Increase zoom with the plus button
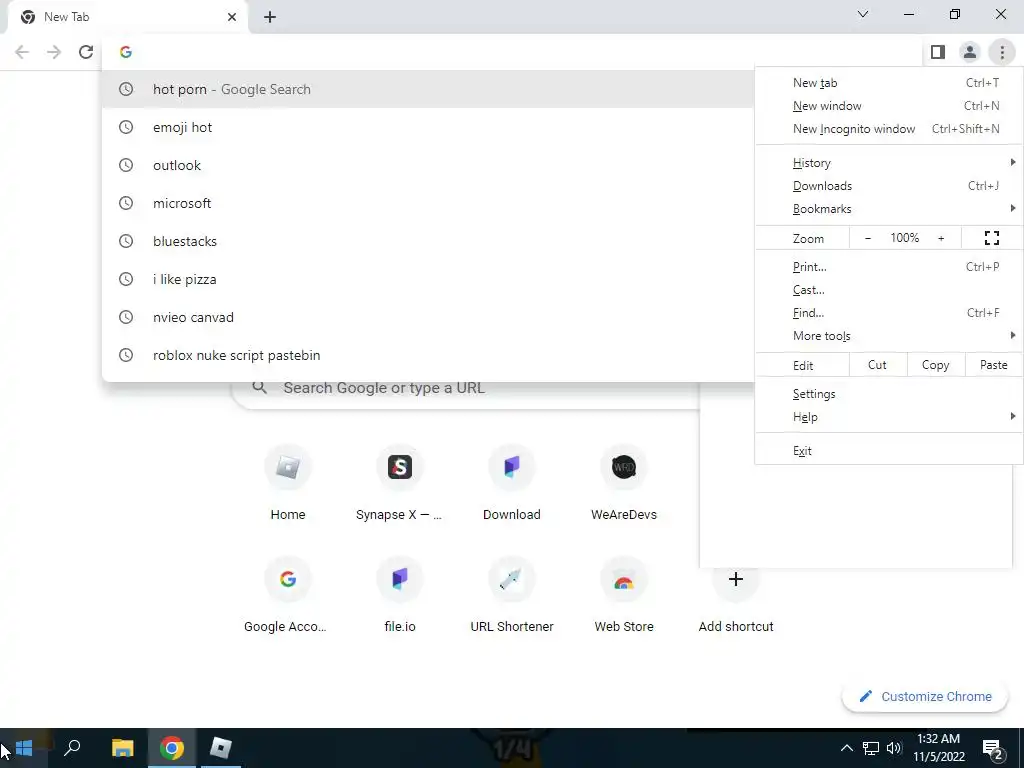This screenshot has height=768, width=1024. tap(941, 238)
